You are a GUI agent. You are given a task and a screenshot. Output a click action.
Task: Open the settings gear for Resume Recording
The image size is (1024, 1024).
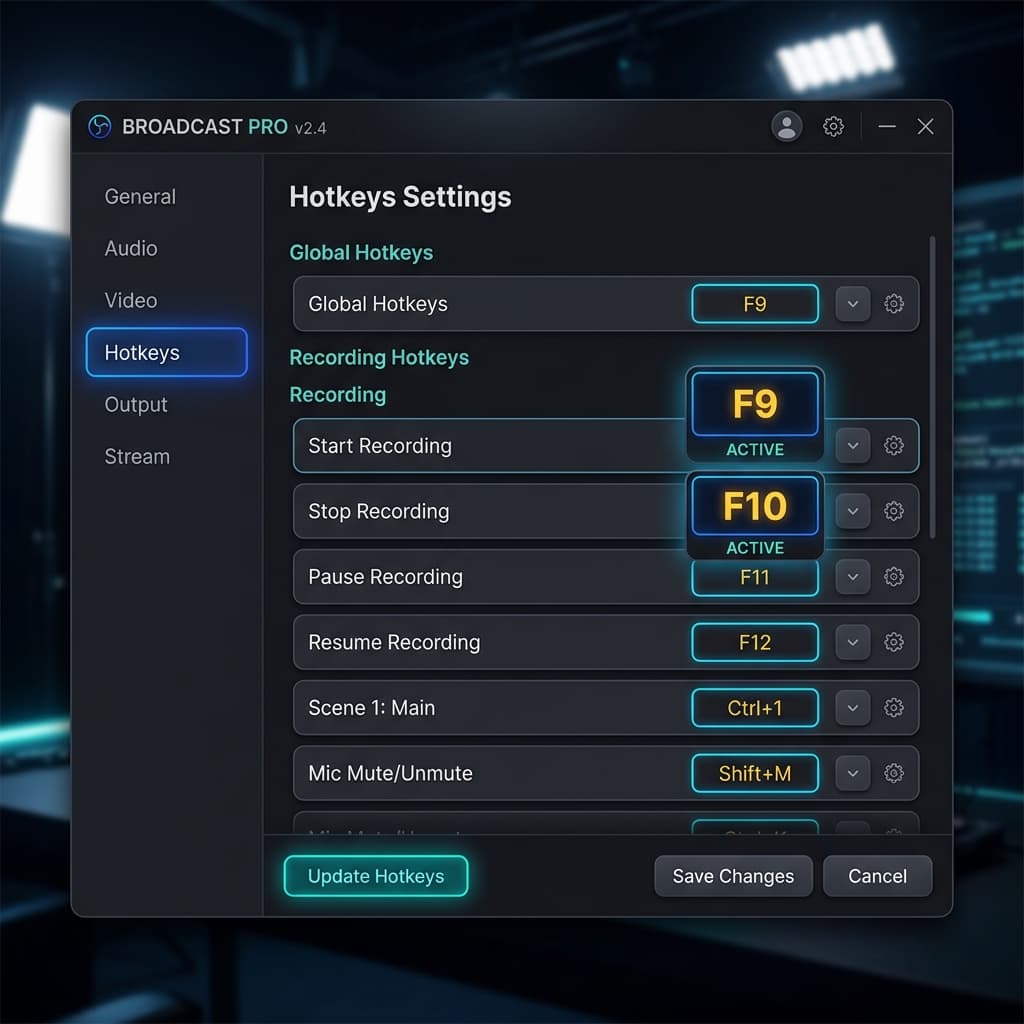coord(895,643)
